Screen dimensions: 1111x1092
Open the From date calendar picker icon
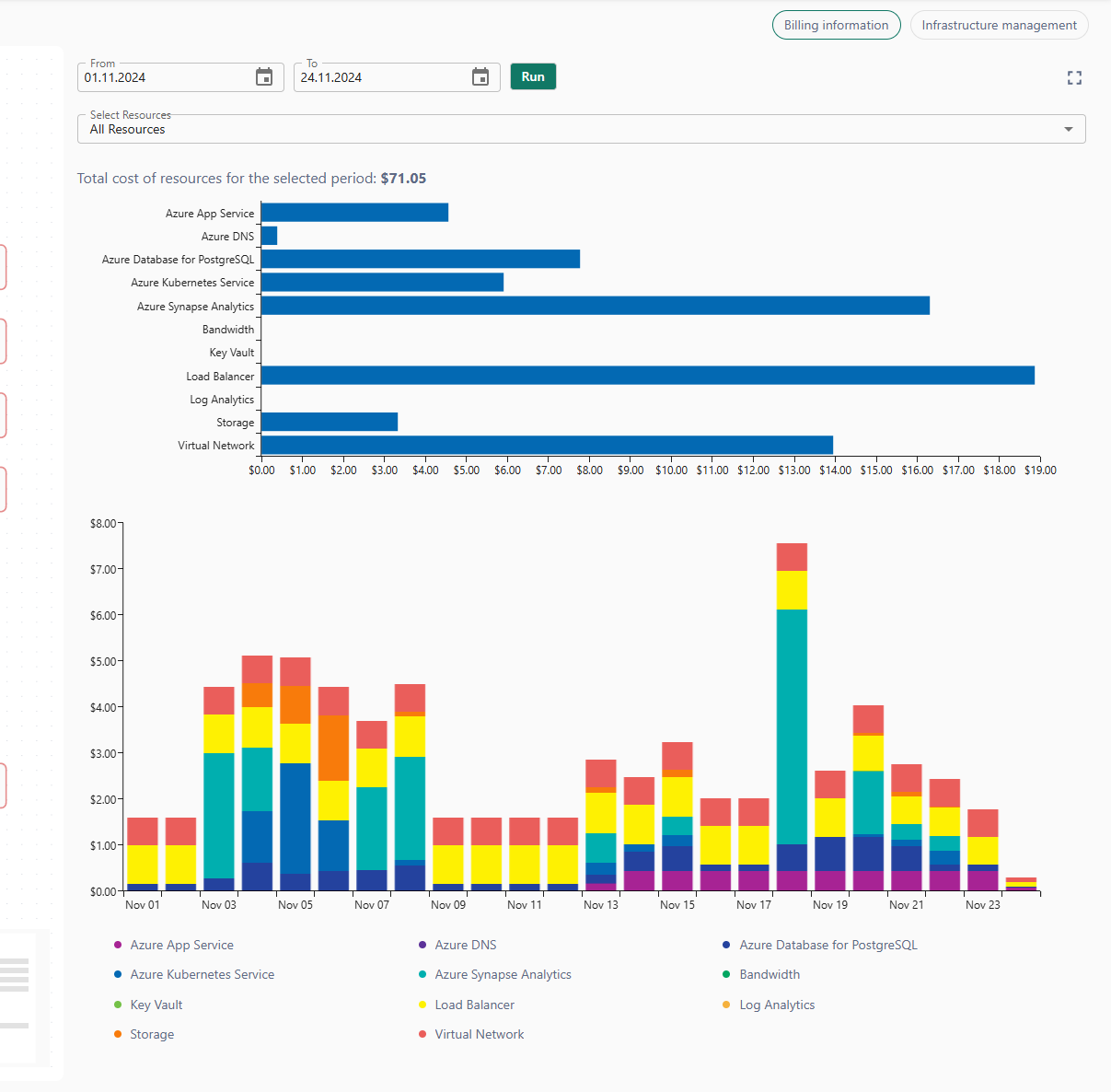tap(264, 77)
